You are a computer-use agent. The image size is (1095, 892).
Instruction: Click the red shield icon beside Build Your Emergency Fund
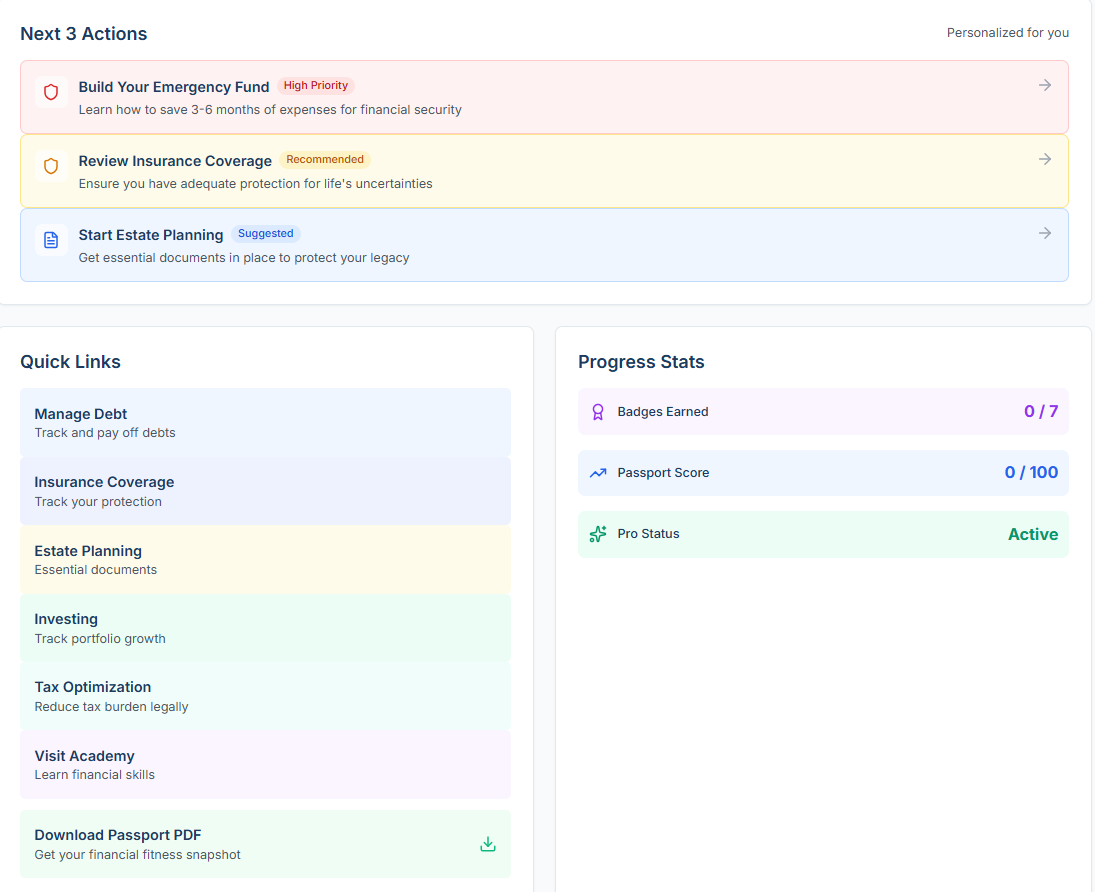51,92
